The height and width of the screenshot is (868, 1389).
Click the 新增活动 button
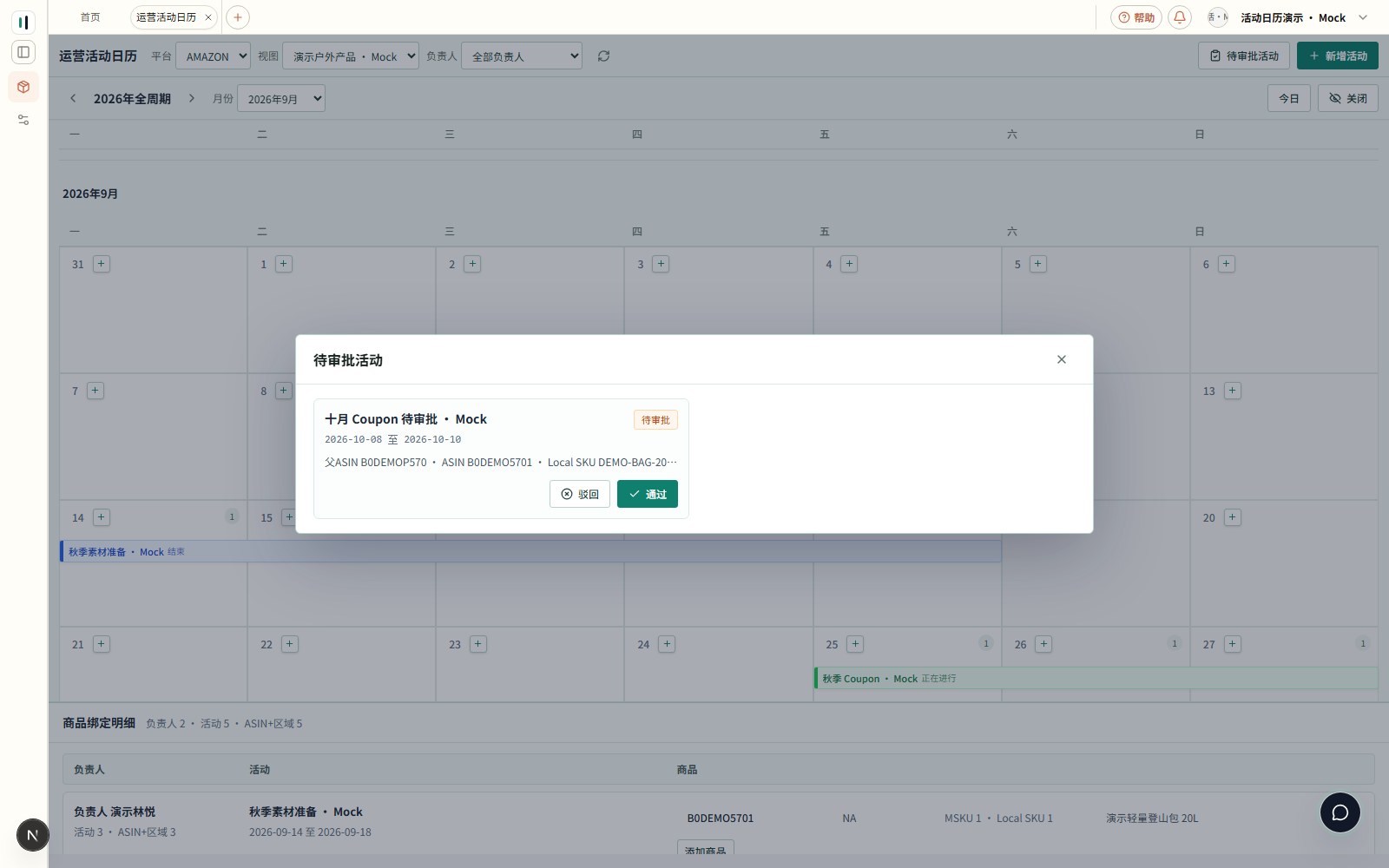pyautogui.click(x=1337, y=56)
